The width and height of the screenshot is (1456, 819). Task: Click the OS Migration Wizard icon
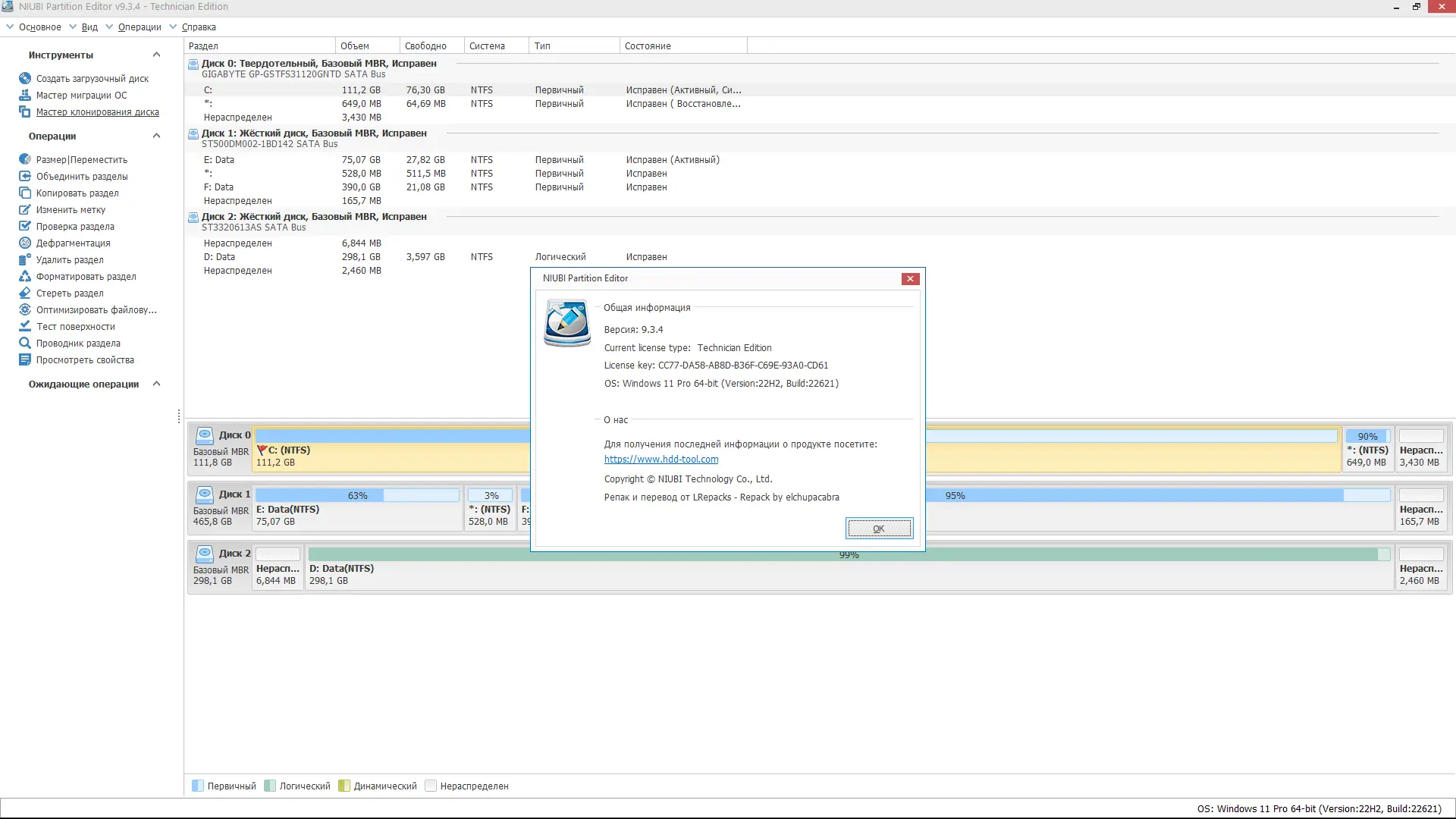point(25,95)
